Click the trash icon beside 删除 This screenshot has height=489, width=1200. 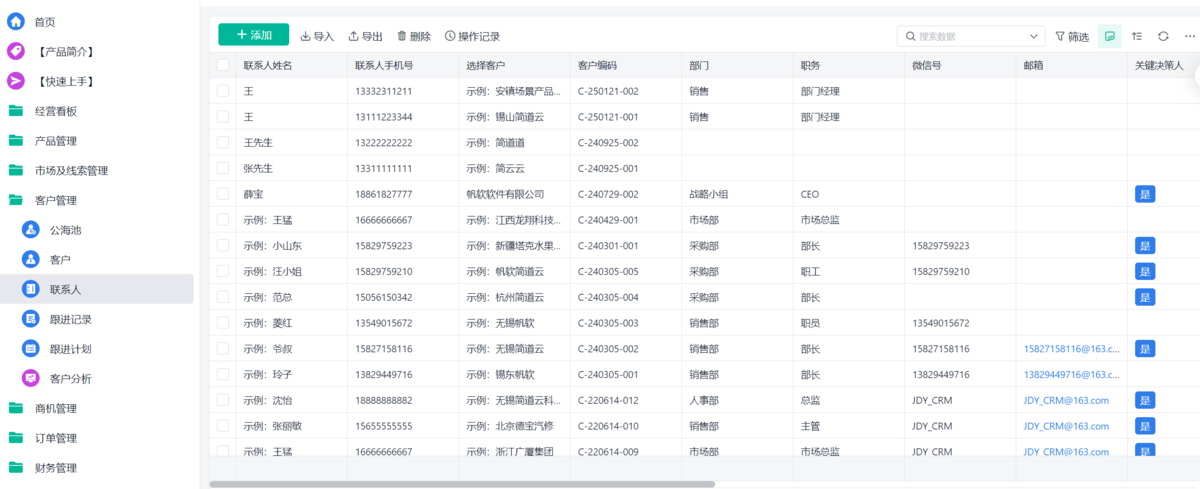tap(402, 36)
